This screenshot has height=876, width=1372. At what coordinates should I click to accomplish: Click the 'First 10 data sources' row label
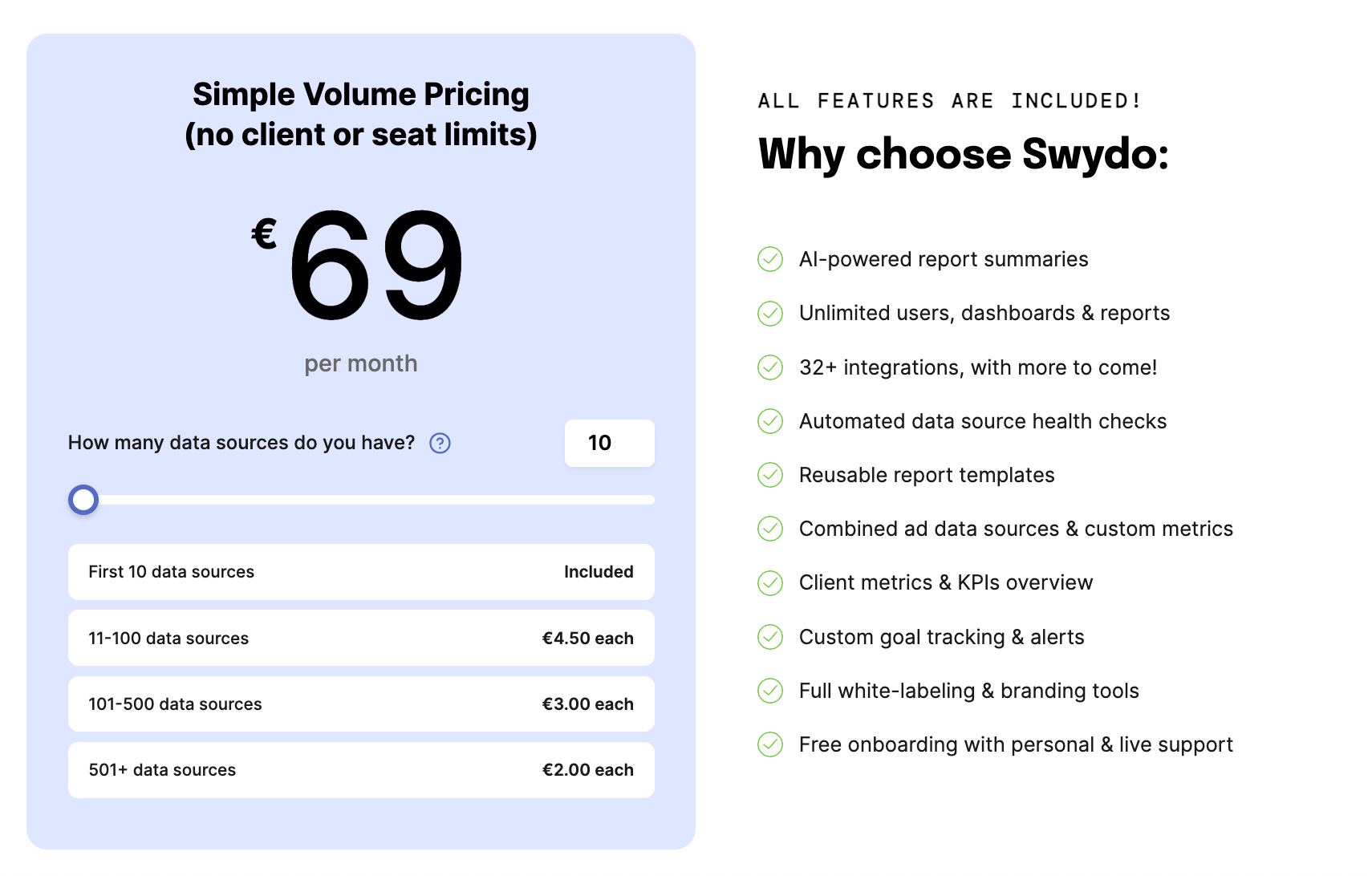click(x=171, y=572)
